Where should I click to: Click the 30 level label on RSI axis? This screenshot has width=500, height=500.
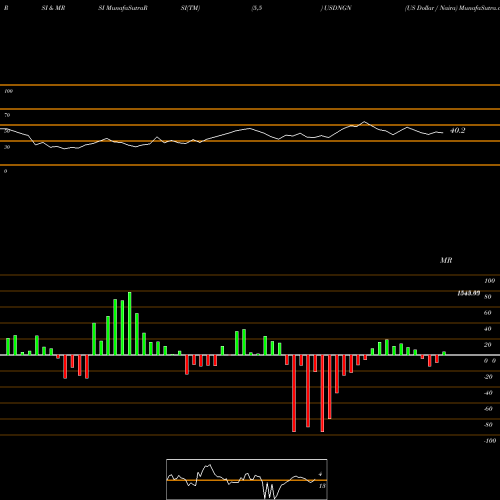coord(7,147)
